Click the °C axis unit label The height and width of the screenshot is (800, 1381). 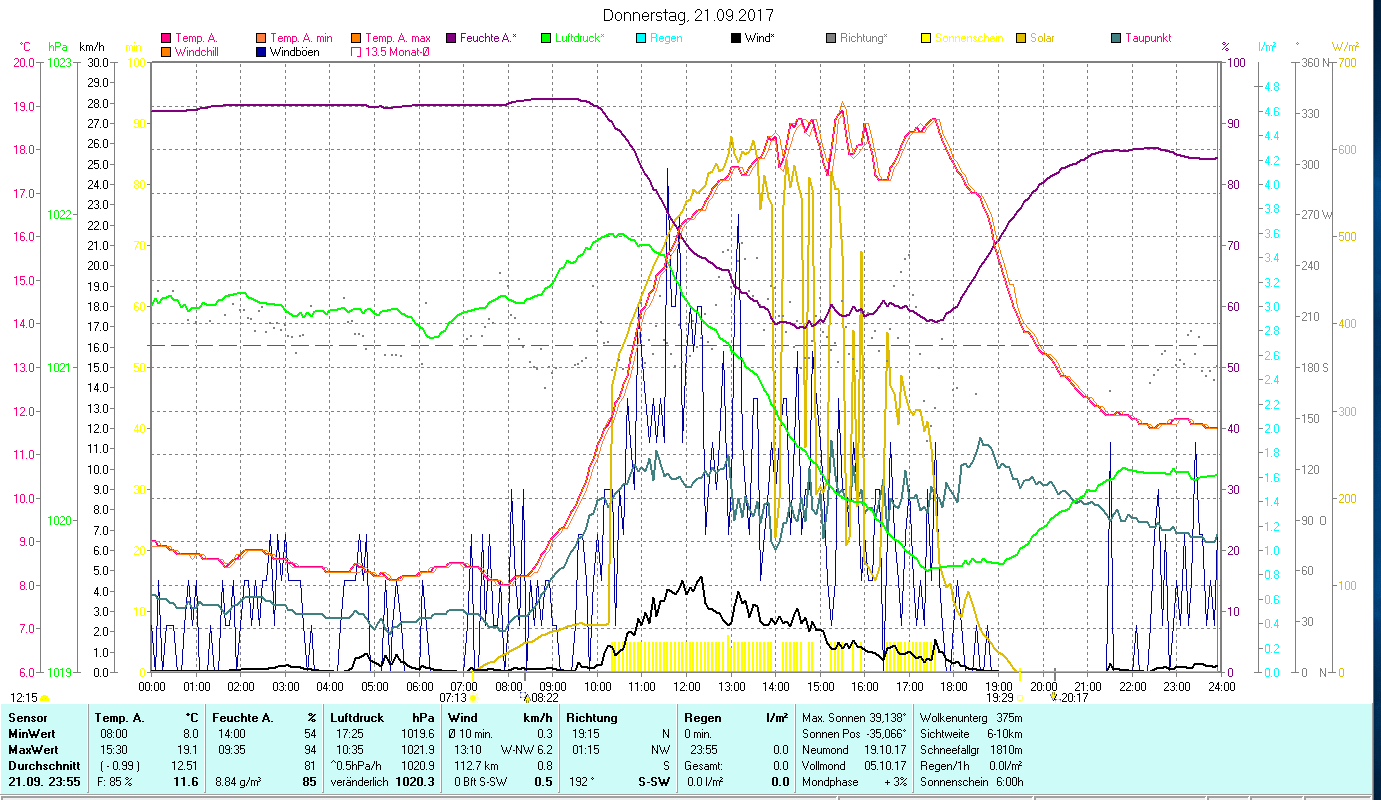(x=25, y=47)
